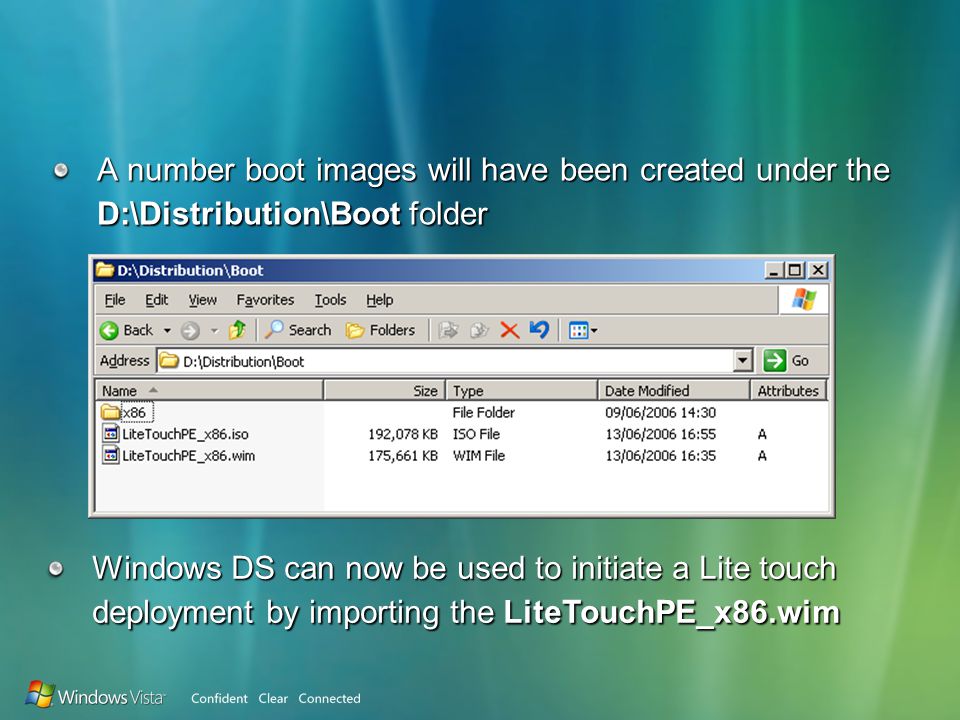Open the Tools menu
Image resolution: width=960 pixels, height=720 pixels.
[x=331, y=300]
